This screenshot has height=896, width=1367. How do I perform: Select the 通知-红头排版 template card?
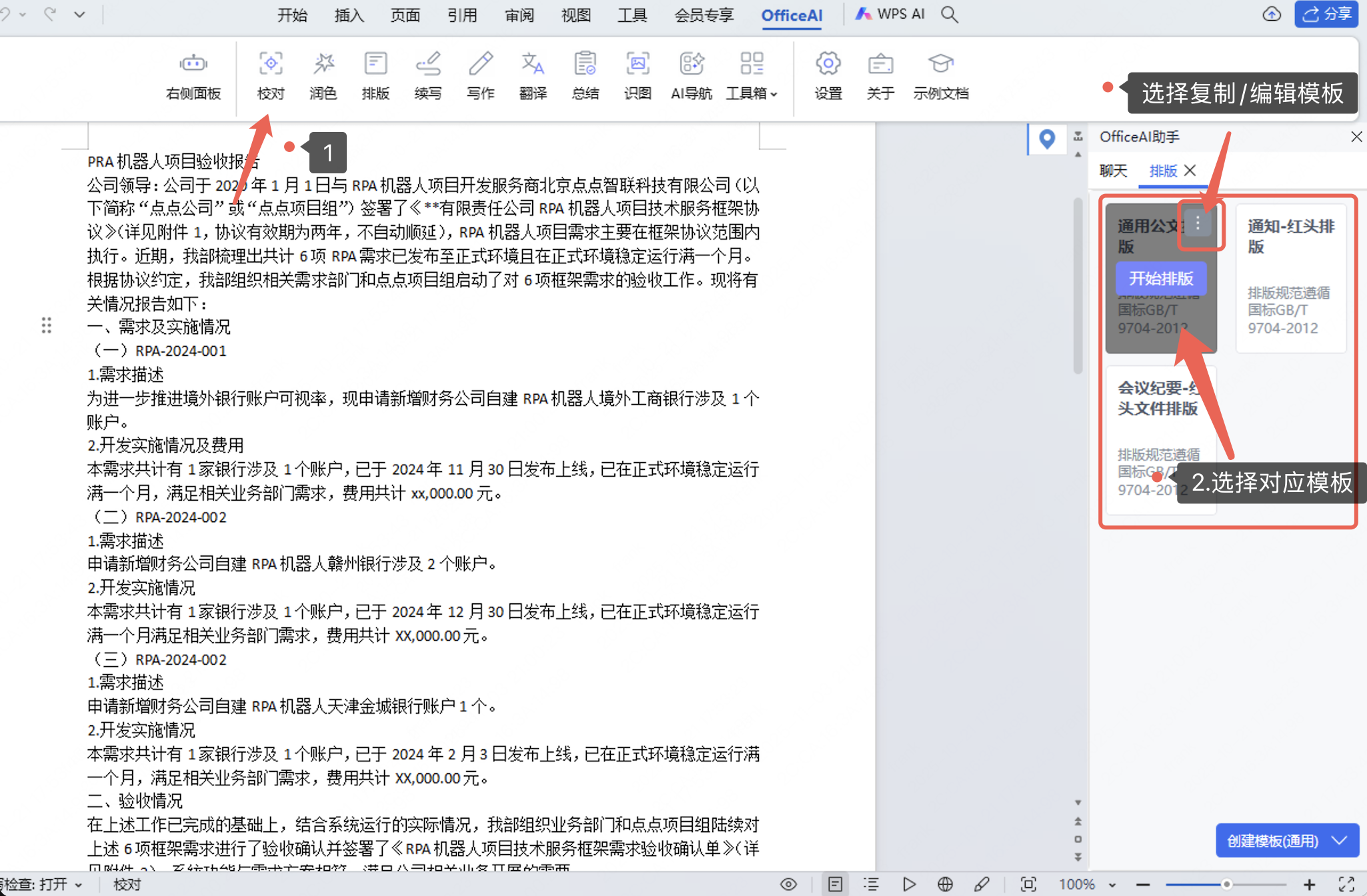[x=1291, y=277]
